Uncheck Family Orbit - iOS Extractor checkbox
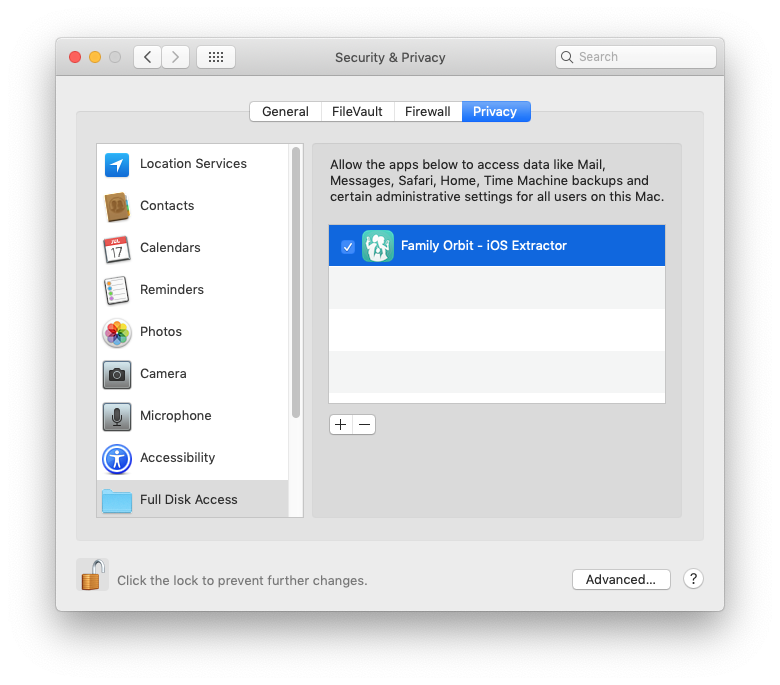This screenshot has height=685, width=780. [348, 246]
